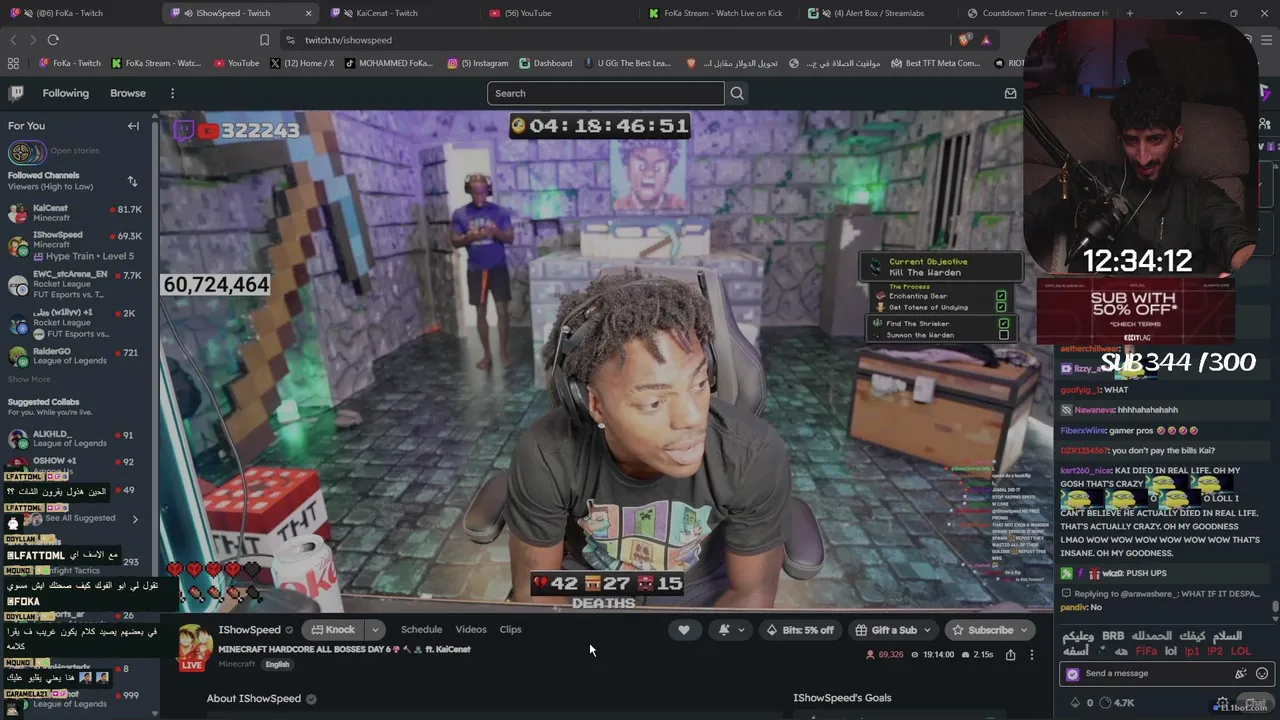Open the stream's more options menu
This screenshot has width=1280, height=720.
[1032, 655]
